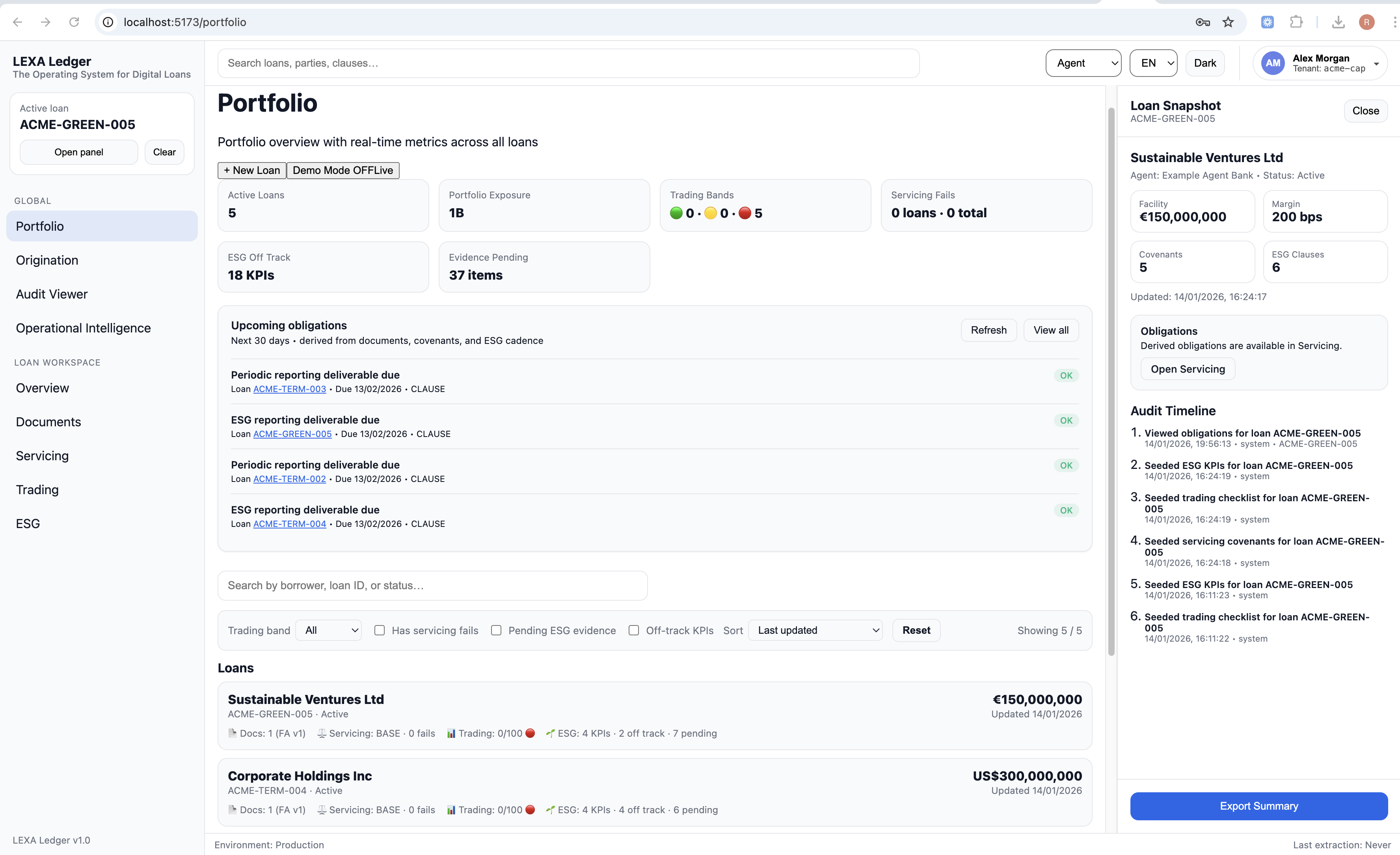Open the Trading band All dropdown
This screenshot has height=855, width=1400.
(329, 631)
